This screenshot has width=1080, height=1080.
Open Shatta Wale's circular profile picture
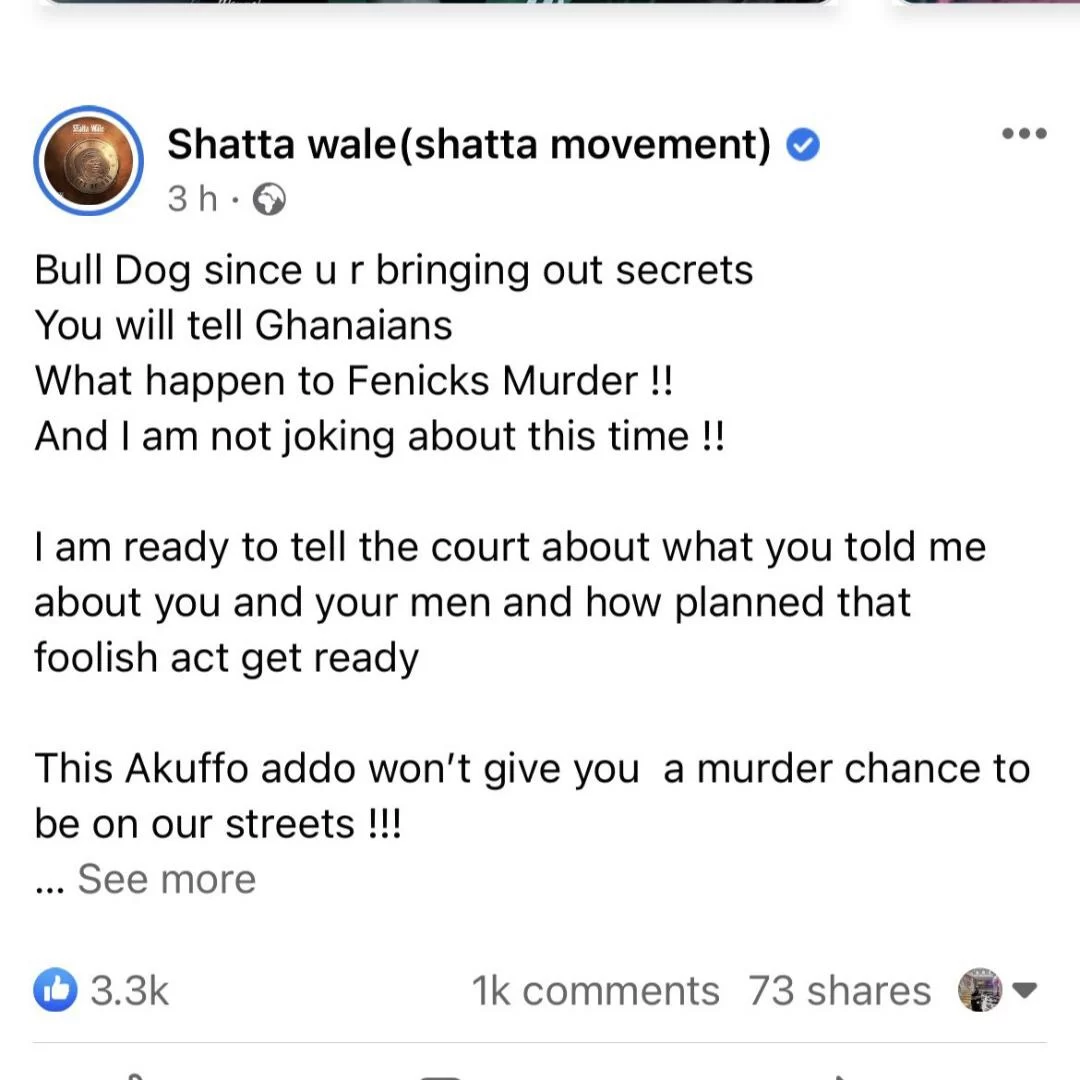click(88, 160)
